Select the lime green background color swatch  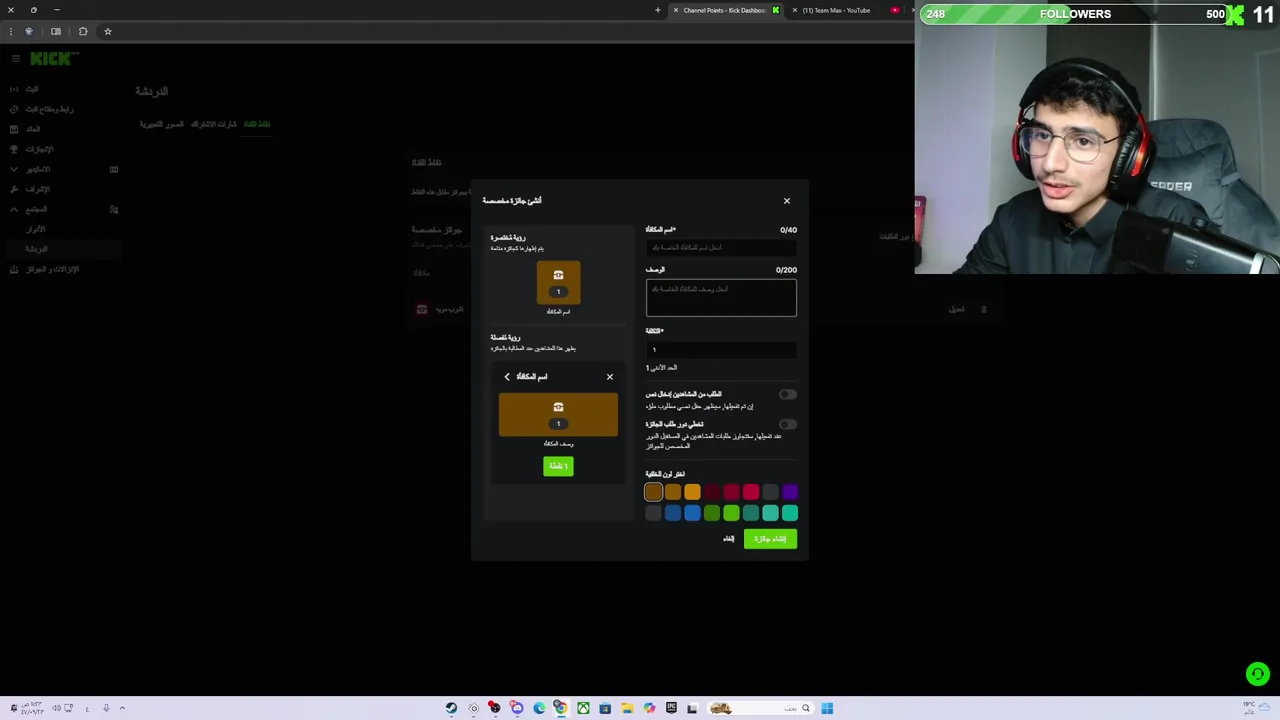pyautogui.click(x=731, y=514)
